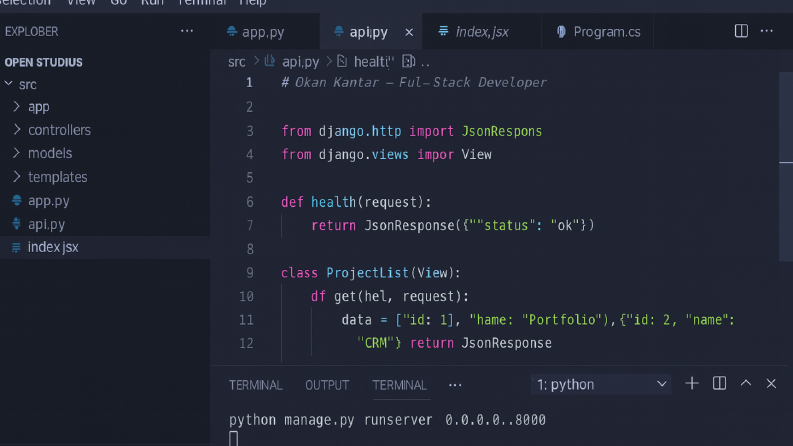Open the Terminal menu
This screenshot has width=793, height=446.
point(202,3)
